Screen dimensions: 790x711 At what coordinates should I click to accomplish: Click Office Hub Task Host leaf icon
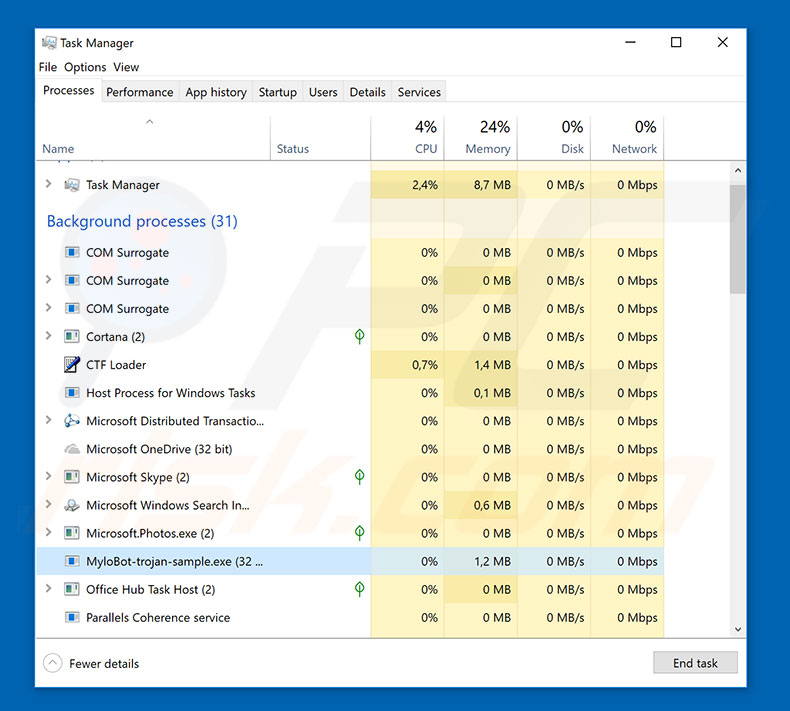pyautogui.click(x=359, y=589)
